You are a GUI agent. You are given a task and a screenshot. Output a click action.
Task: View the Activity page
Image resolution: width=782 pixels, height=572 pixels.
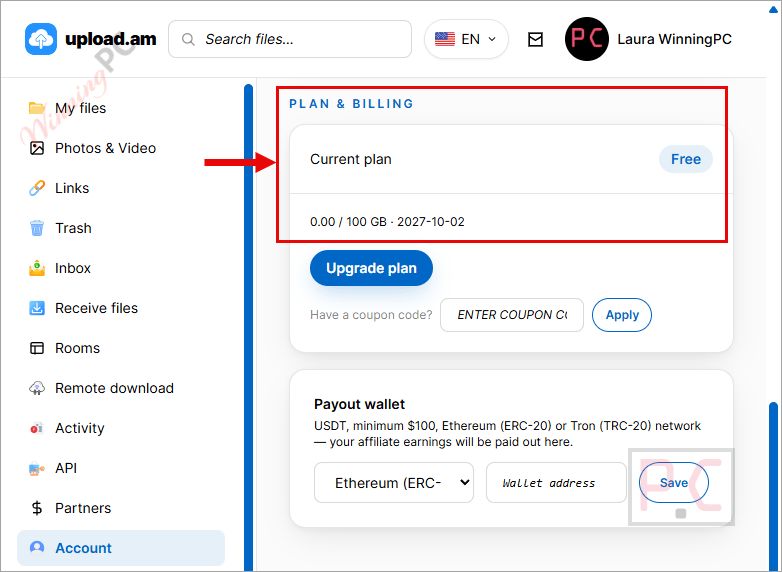click(x=80, y=428)
